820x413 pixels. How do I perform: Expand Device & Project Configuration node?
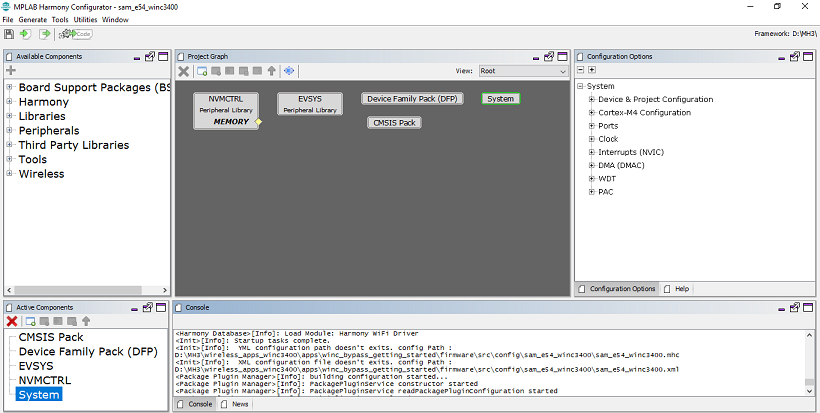[x=591, y=99]
